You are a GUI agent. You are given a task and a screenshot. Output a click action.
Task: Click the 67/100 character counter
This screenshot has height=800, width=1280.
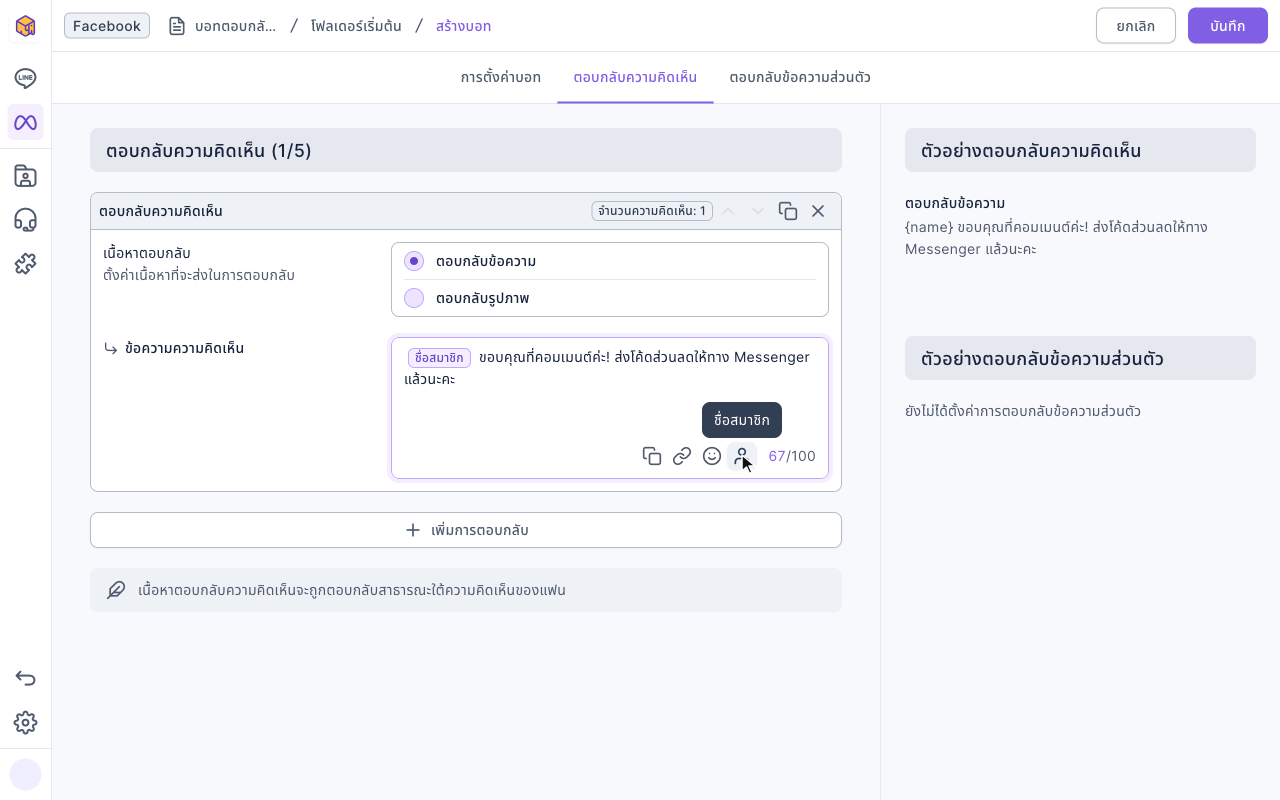[792, 456]
